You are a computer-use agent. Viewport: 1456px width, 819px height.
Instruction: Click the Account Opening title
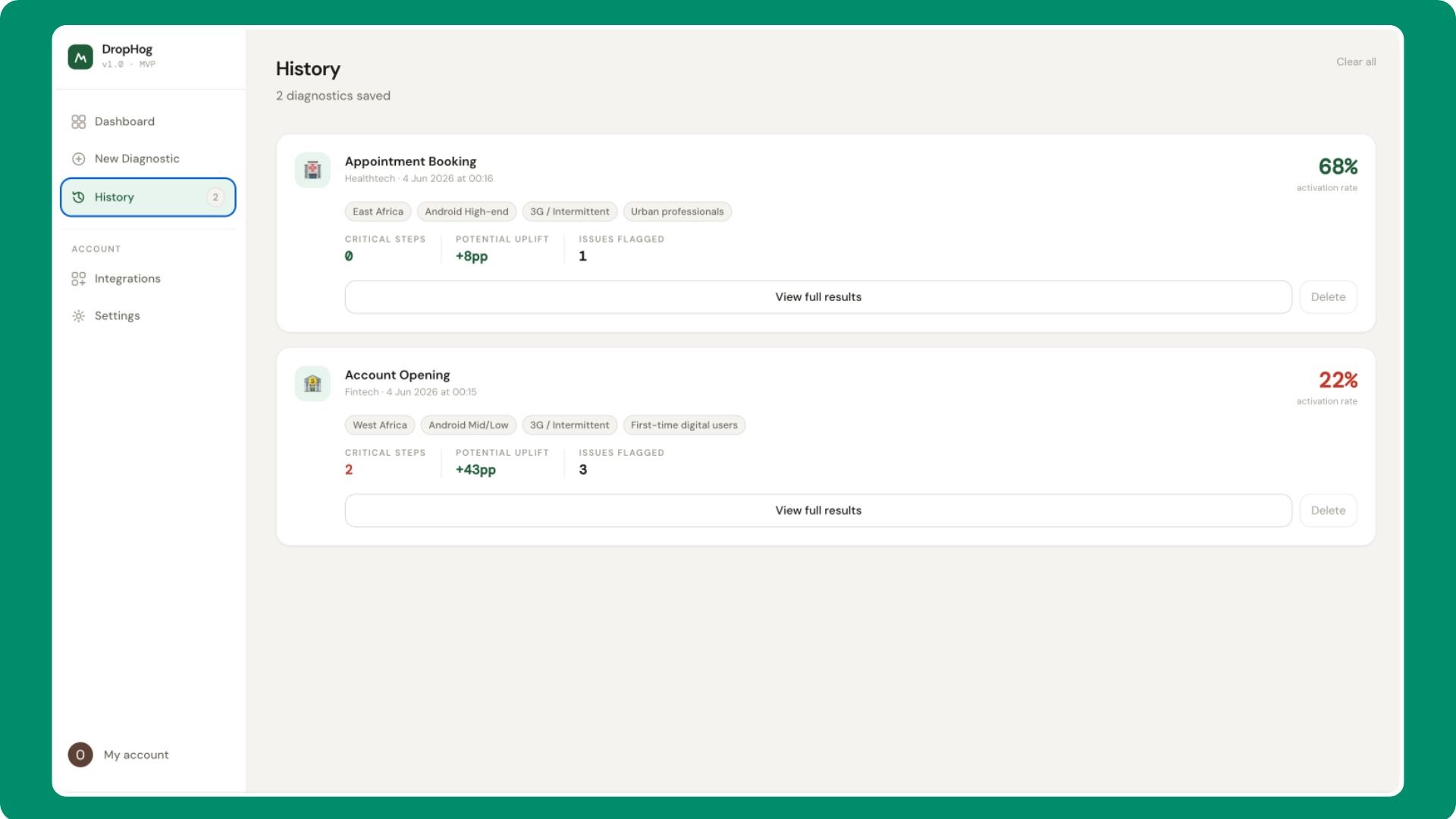[397, 375]
